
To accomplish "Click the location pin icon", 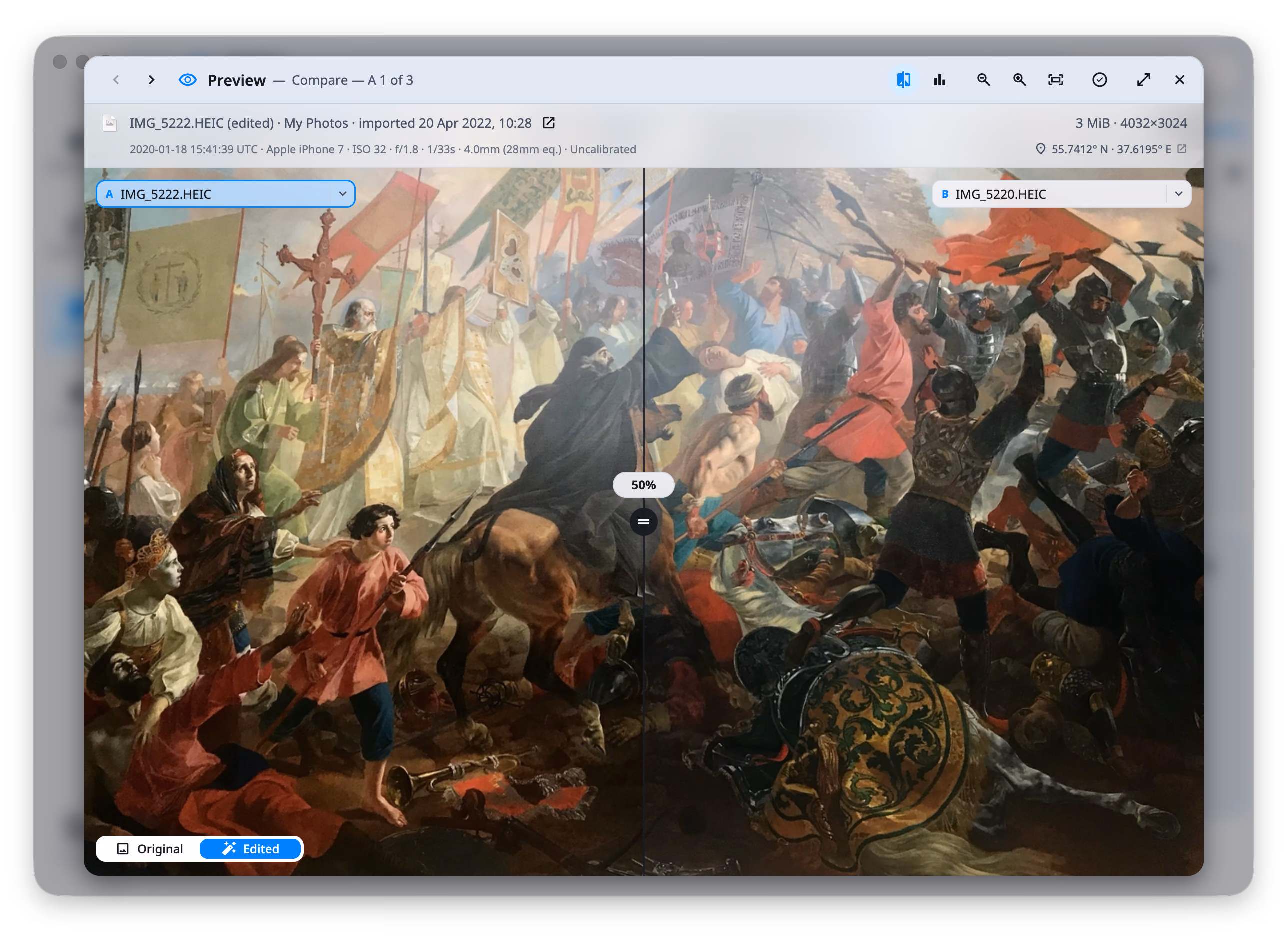I will pos(1040,149).
